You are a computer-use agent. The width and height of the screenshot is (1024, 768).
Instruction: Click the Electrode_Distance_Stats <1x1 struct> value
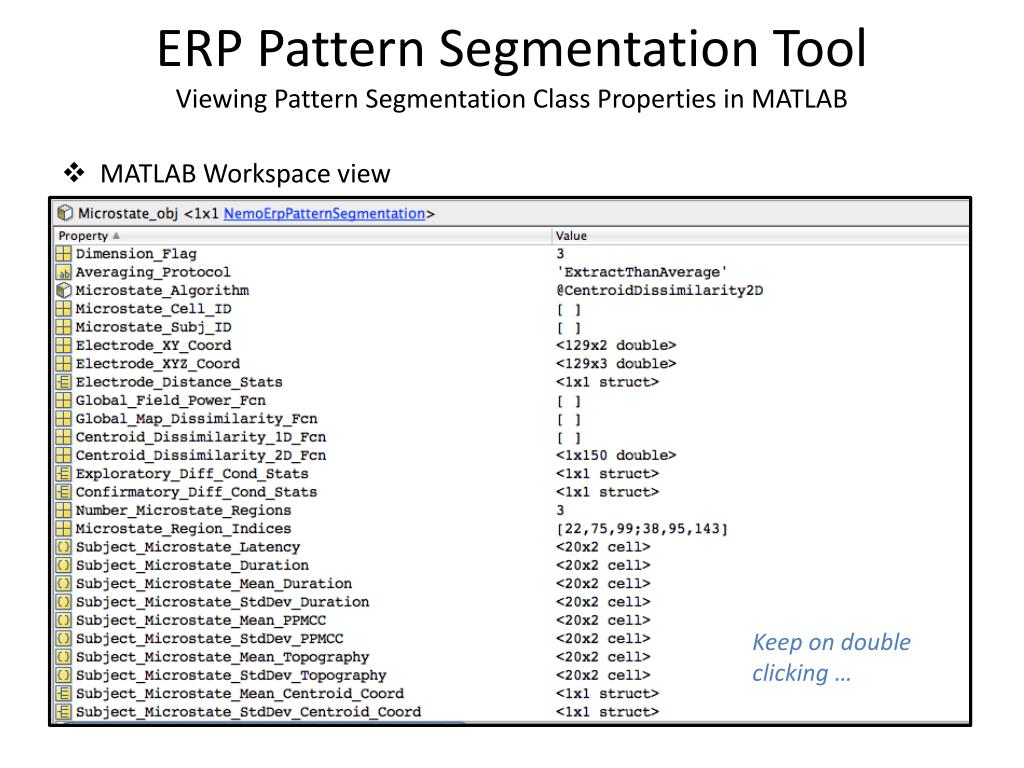(x=607, y=381)
